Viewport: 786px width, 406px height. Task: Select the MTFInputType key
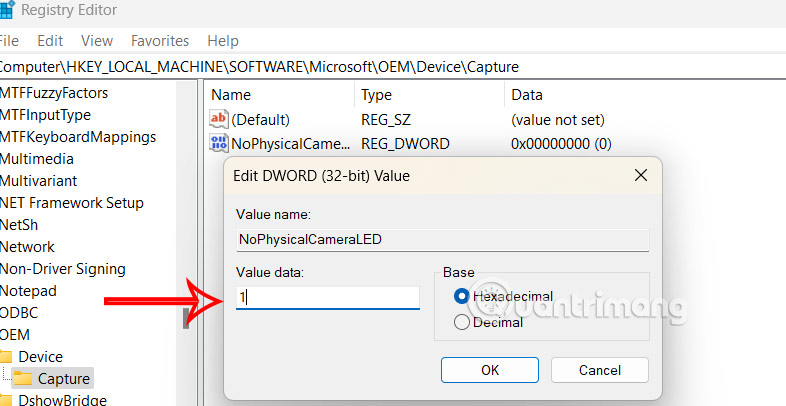pyautogui.click(x=45, y=115)
